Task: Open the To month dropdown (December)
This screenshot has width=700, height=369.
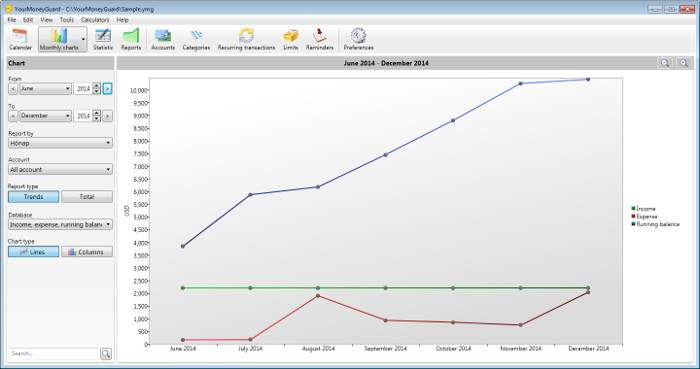Action: (45, 116)
